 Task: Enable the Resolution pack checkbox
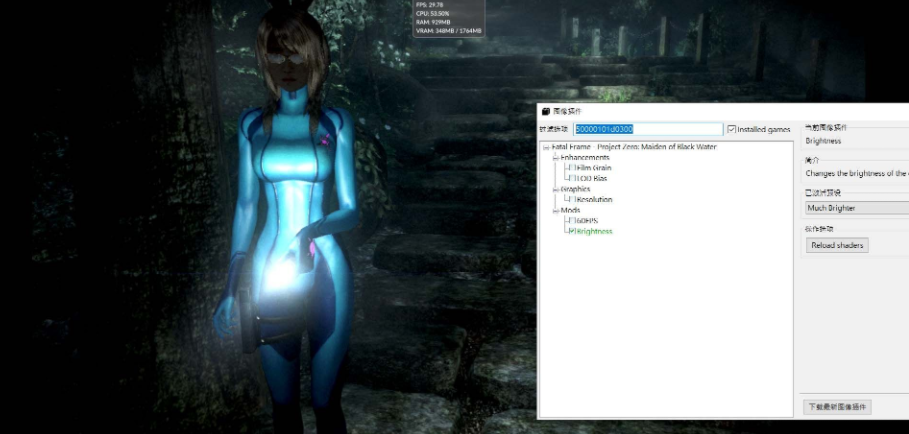coord(573,199)
